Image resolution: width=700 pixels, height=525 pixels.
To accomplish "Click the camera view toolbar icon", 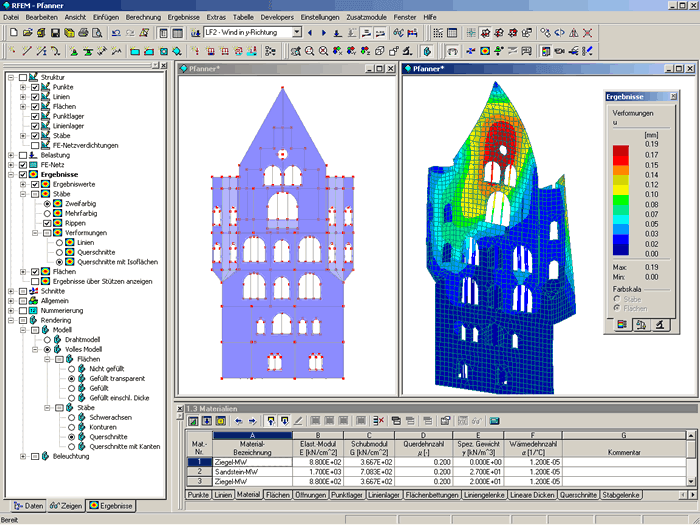I will [x=559, y=51].
